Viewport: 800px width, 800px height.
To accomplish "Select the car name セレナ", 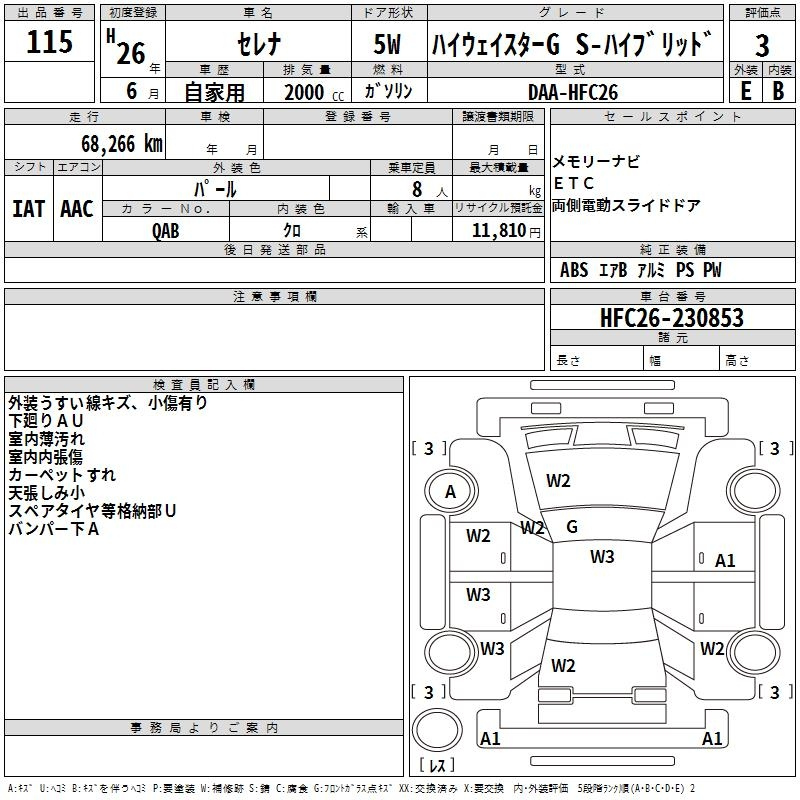I will pyautogui.click(x=259, y=44).
